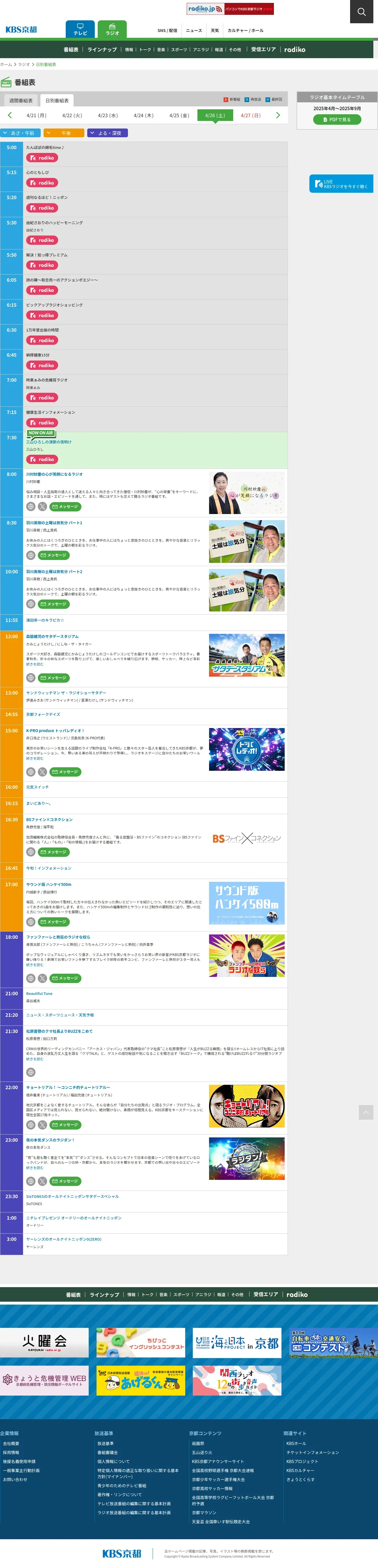
Task: Open website globe icon for 川村妙慶の心が笑顔になるラジオ
Action: tap(31, 506)
